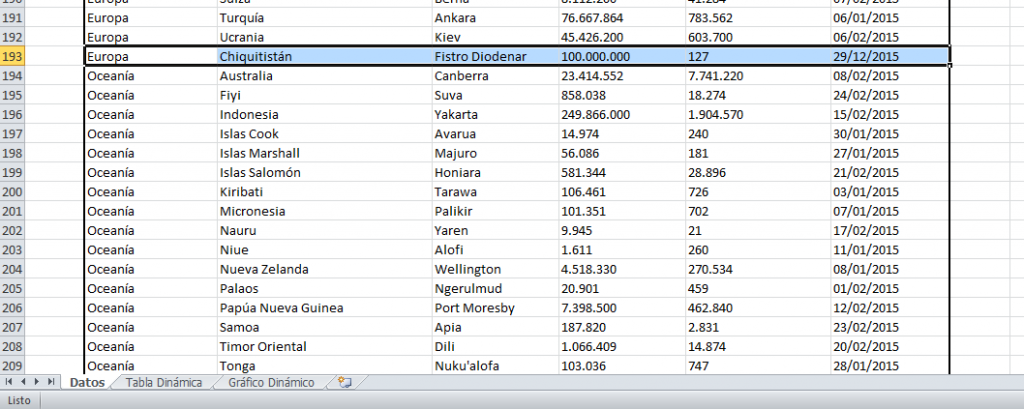Select row header 209
This screenshot has height=409, width=1024.
(x=12, y=366)
